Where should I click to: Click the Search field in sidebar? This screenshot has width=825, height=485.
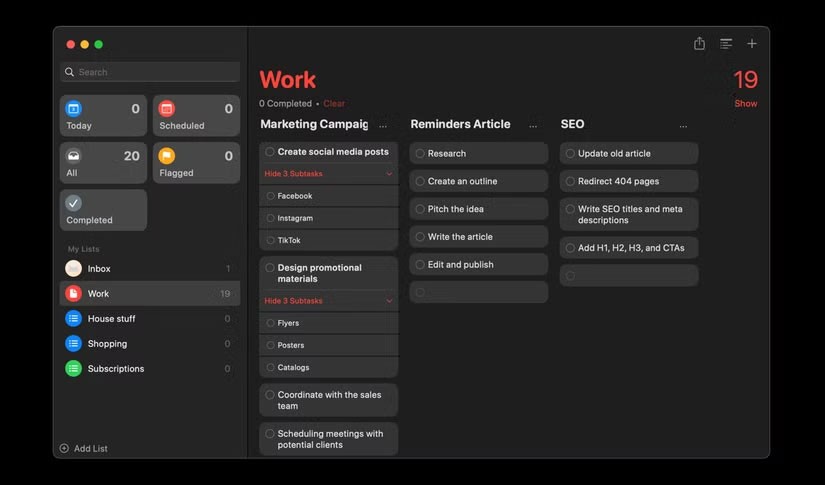click(150, 72)
